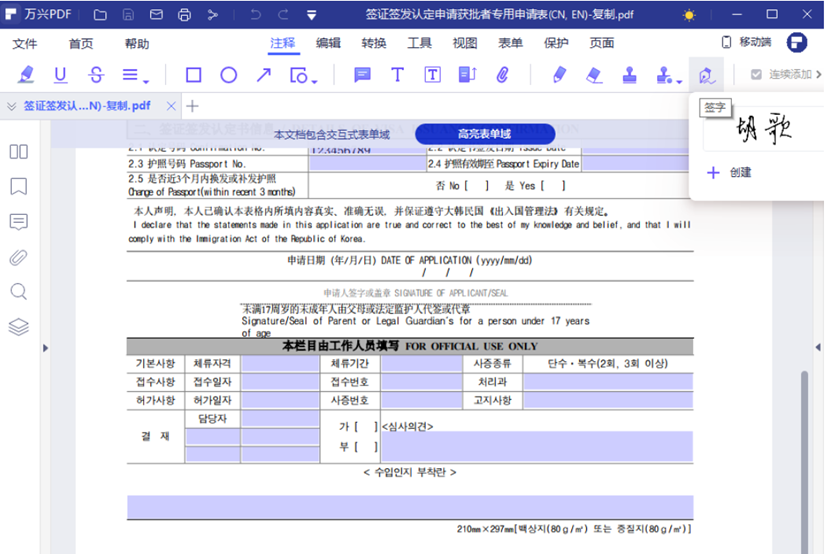The height and width of the screenshot is (554, 831).
Task: Switch to the 表单 tab
Action: click(x=510, y=43)
